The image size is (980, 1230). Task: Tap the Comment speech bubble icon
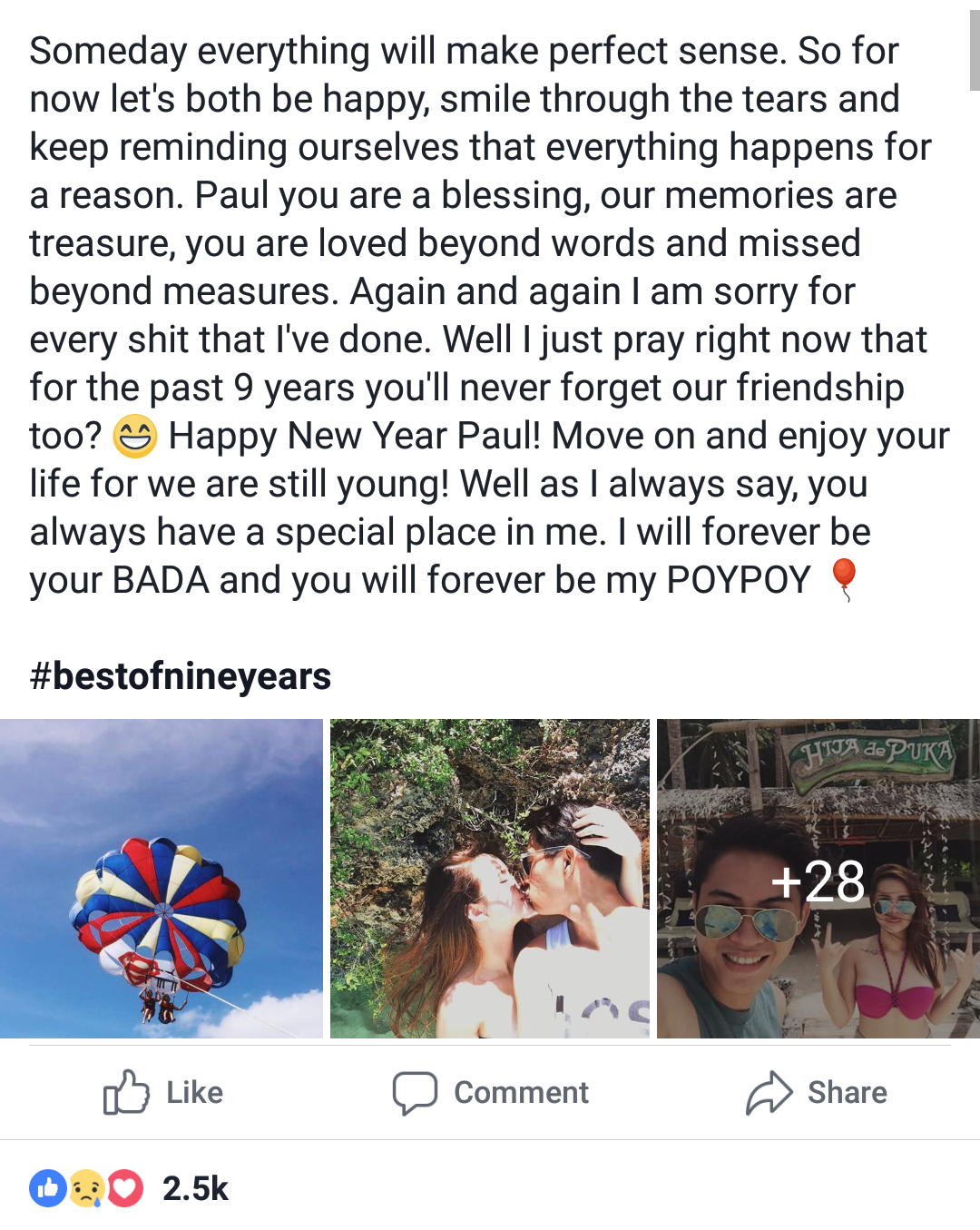[415, 1093]
